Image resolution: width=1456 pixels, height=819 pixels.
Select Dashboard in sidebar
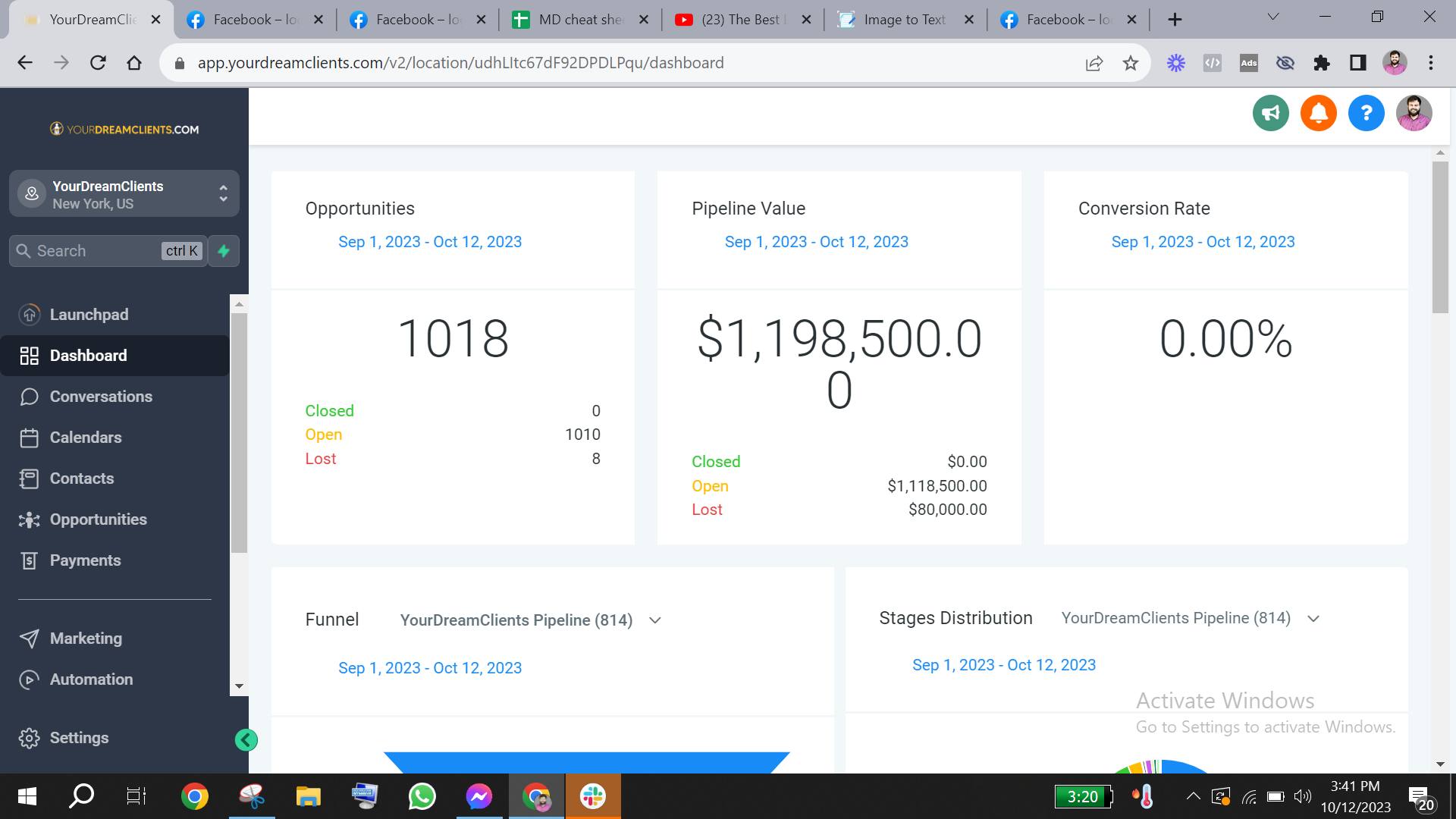tap(114, 356)
